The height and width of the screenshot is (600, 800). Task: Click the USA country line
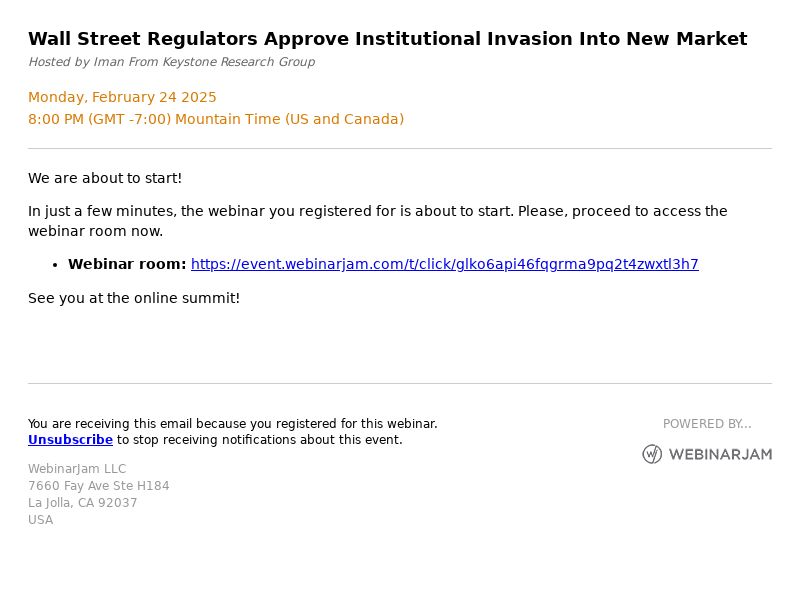click(x=40, y=520)
